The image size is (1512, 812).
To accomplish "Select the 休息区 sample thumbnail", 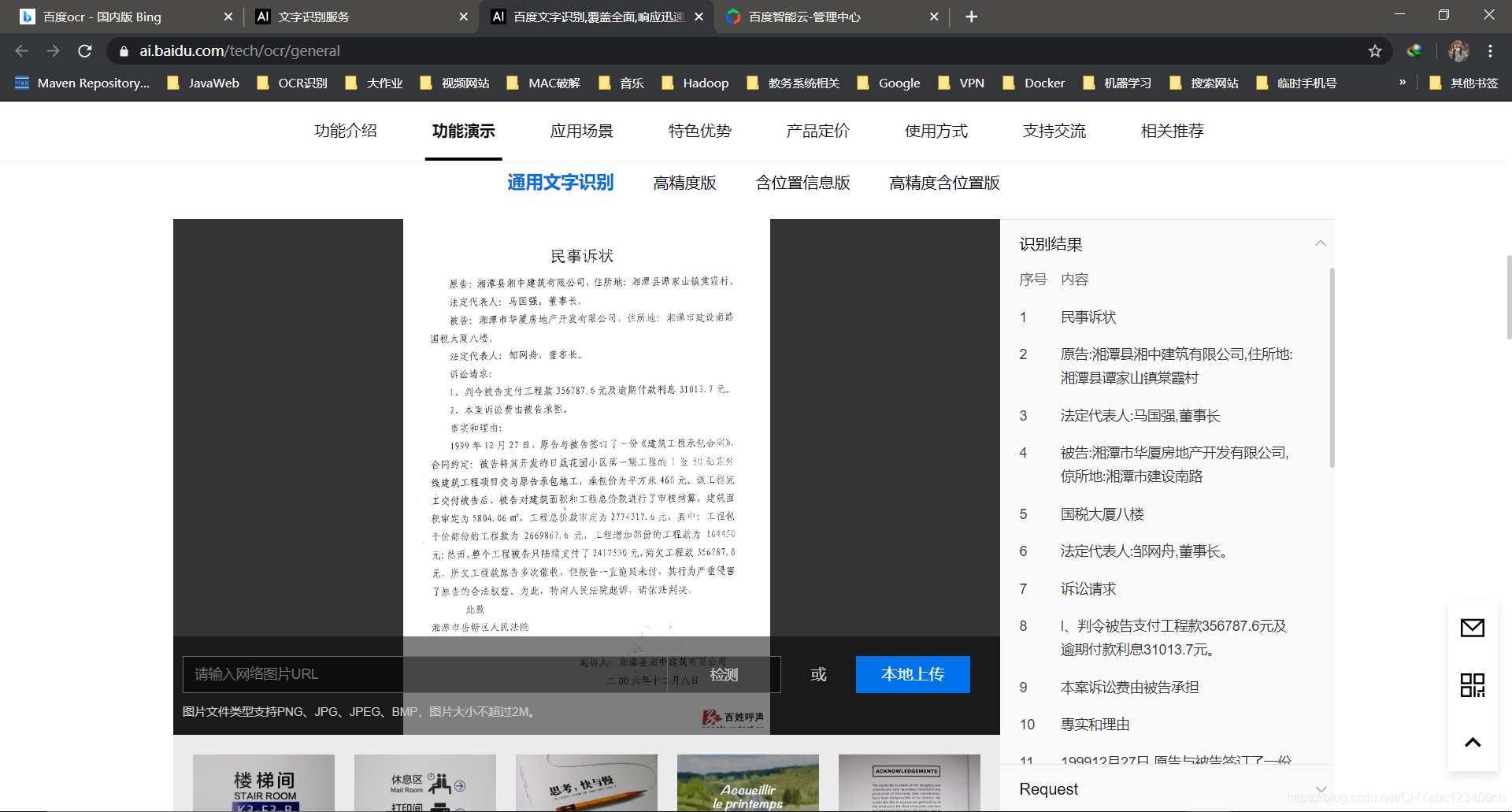I will coord(425,783).
